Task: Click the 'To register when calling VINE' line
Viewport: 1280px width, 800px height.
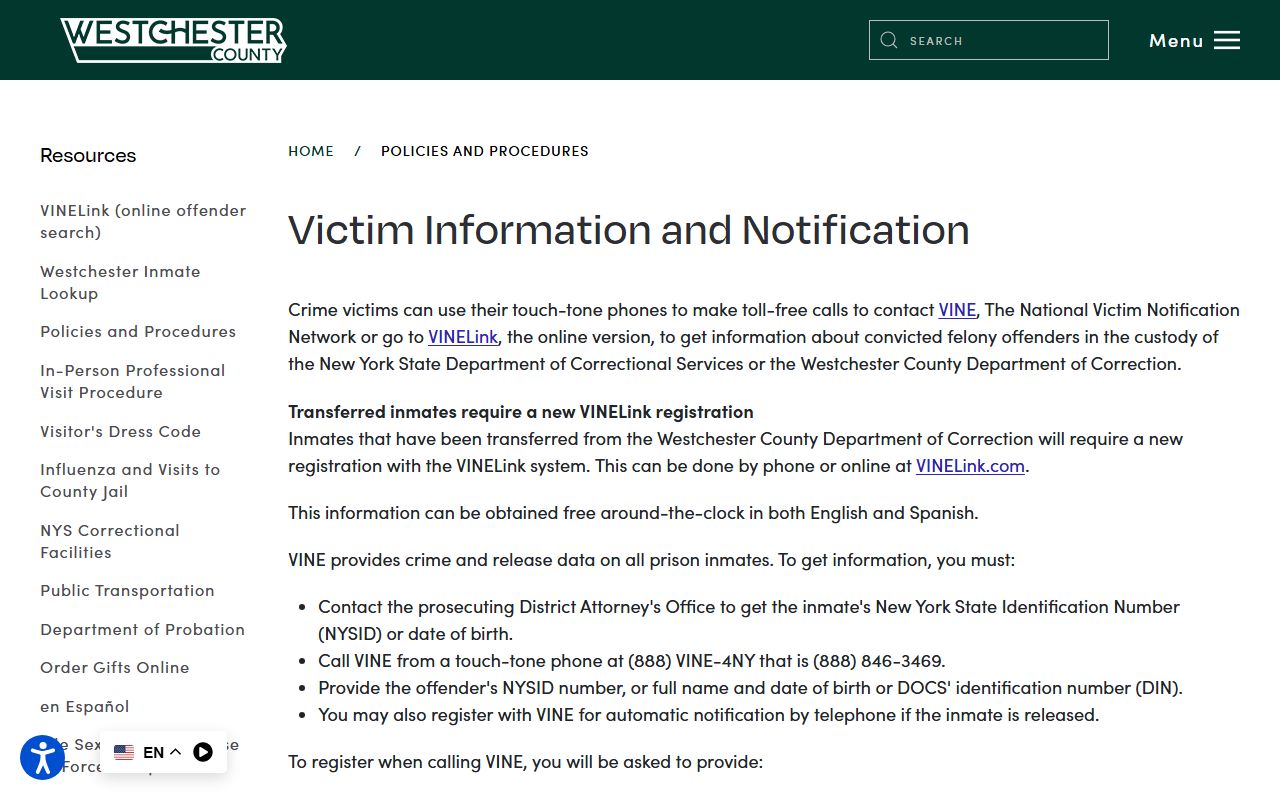Action: pos(526,762)
